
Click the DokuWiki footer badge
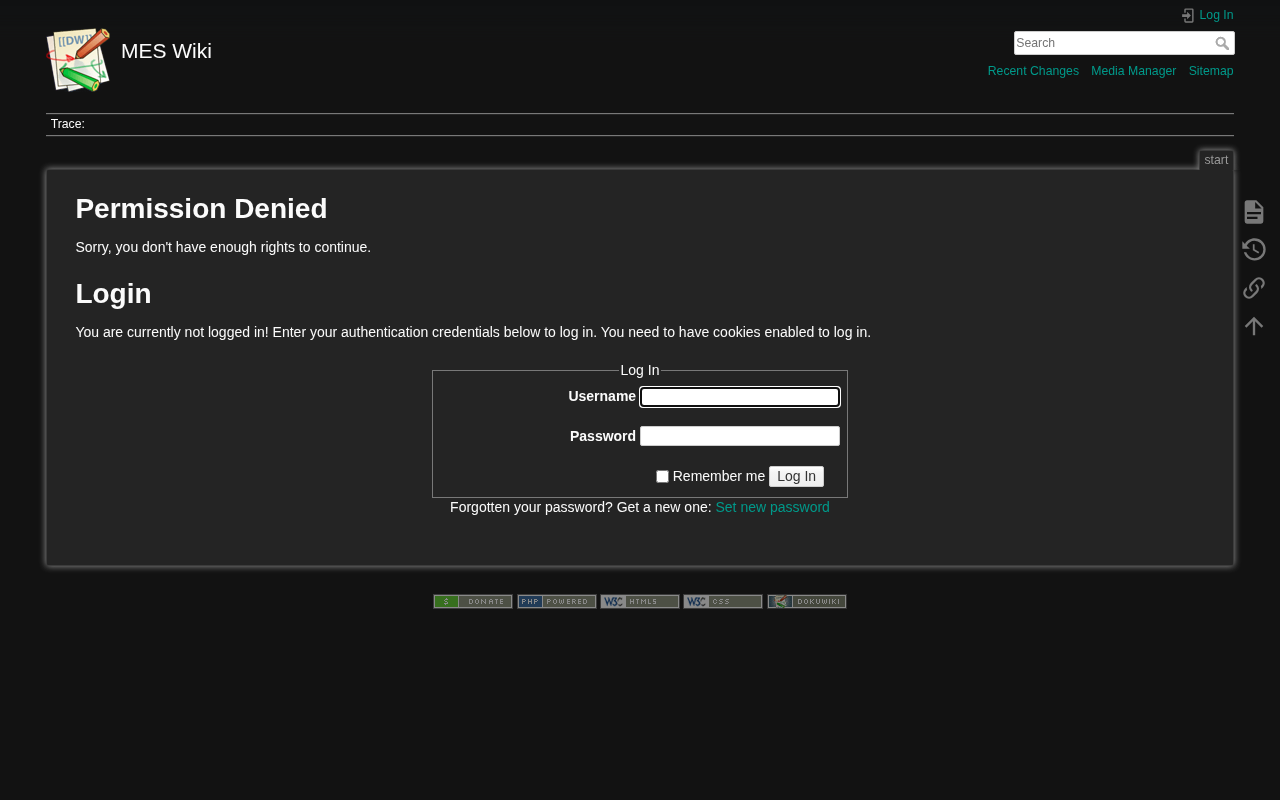pos(806,601)
